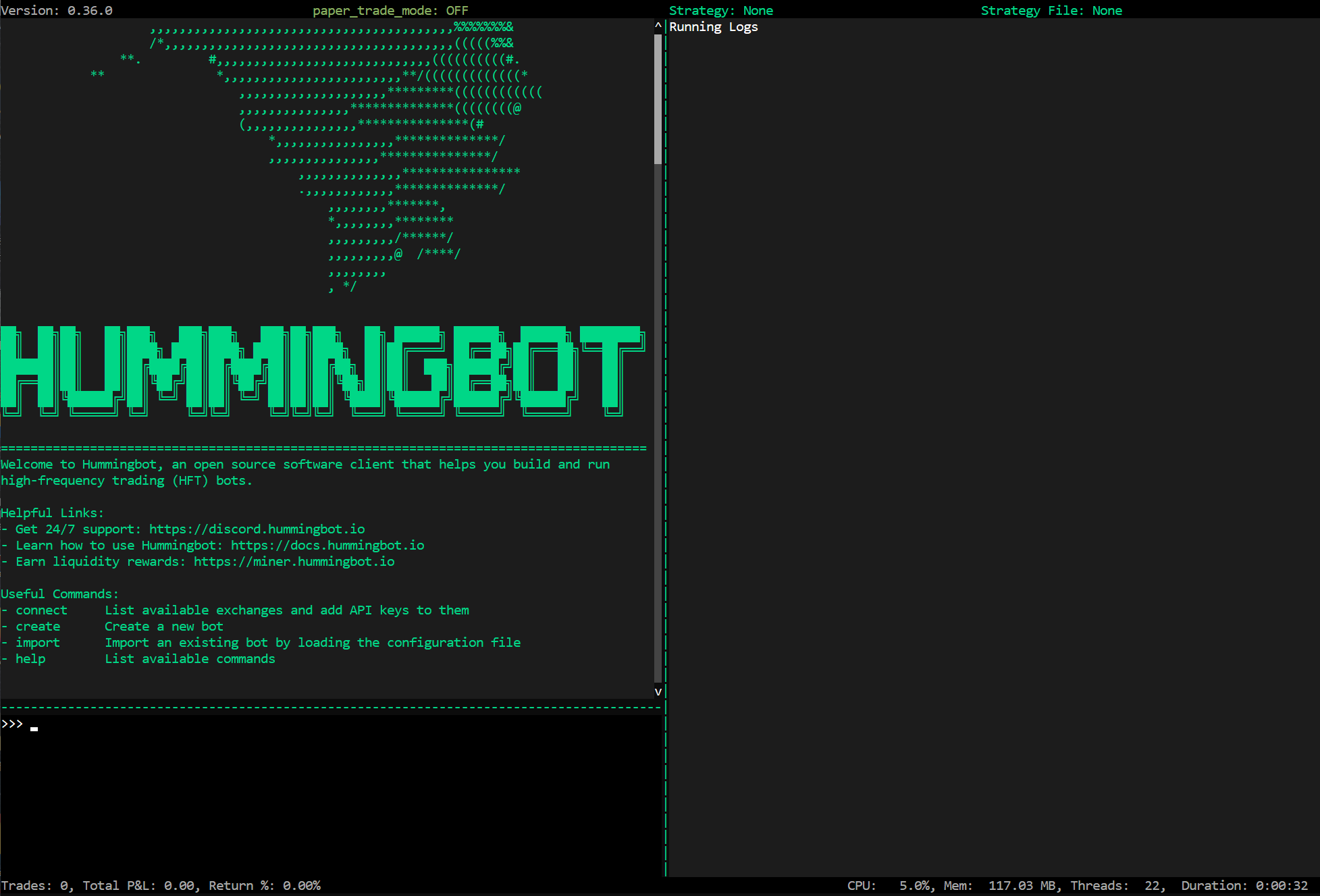1320x896 pixels.
Task: Open the discord.hummingbot.io support link
Action: 257,529
